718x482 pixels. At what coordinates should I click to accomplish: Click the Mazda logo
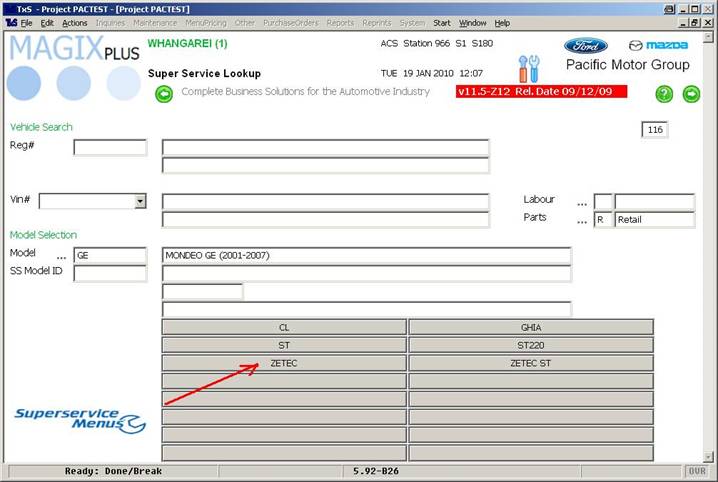(x=658, y=45)
